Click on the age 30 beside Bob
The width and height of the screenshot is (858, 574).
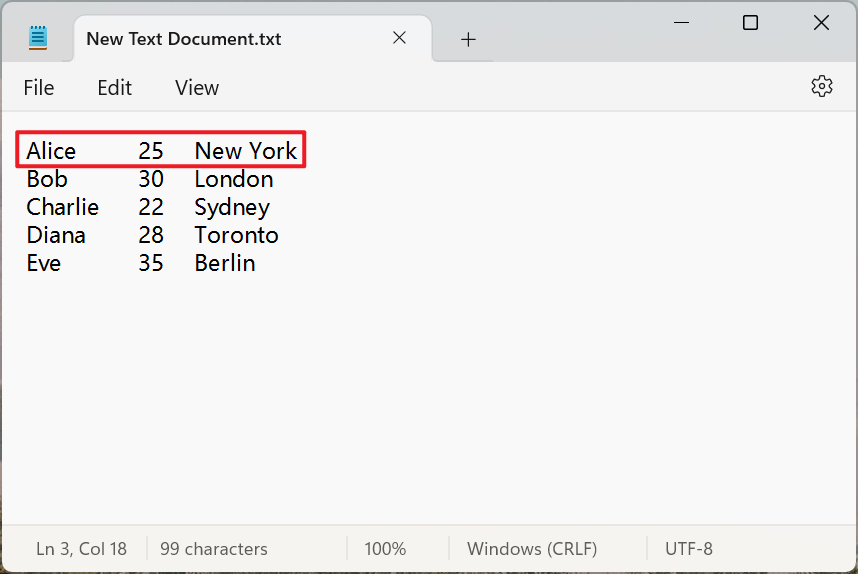click(151, 179)
